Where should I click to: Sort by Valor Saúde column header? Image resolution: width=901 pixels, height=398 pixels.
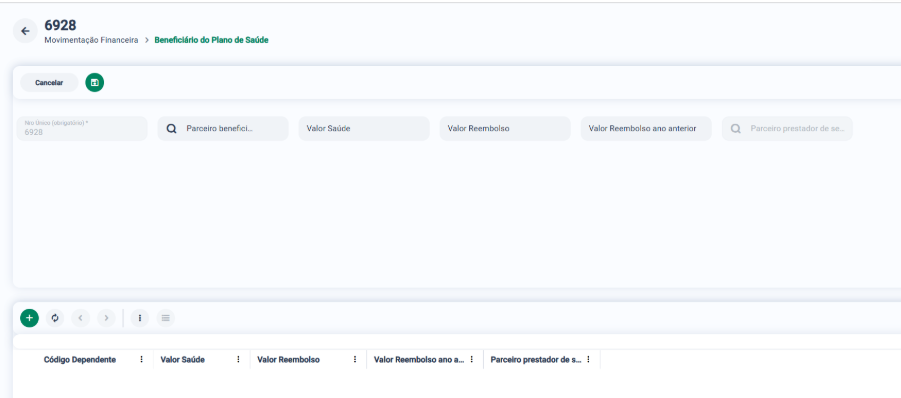tap(183, 360)
